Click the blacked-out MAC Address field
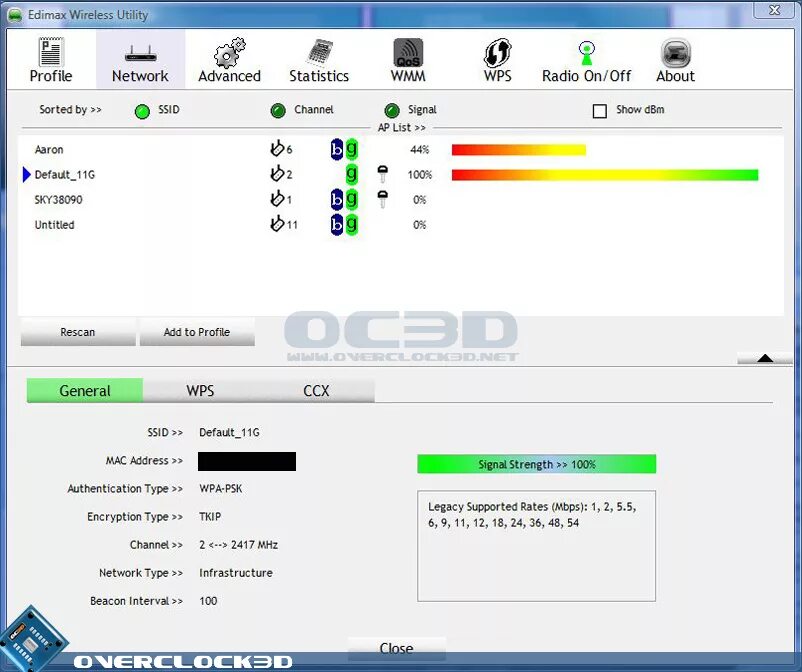The height and width of the screenshot is (672, 802). (247, 461)
